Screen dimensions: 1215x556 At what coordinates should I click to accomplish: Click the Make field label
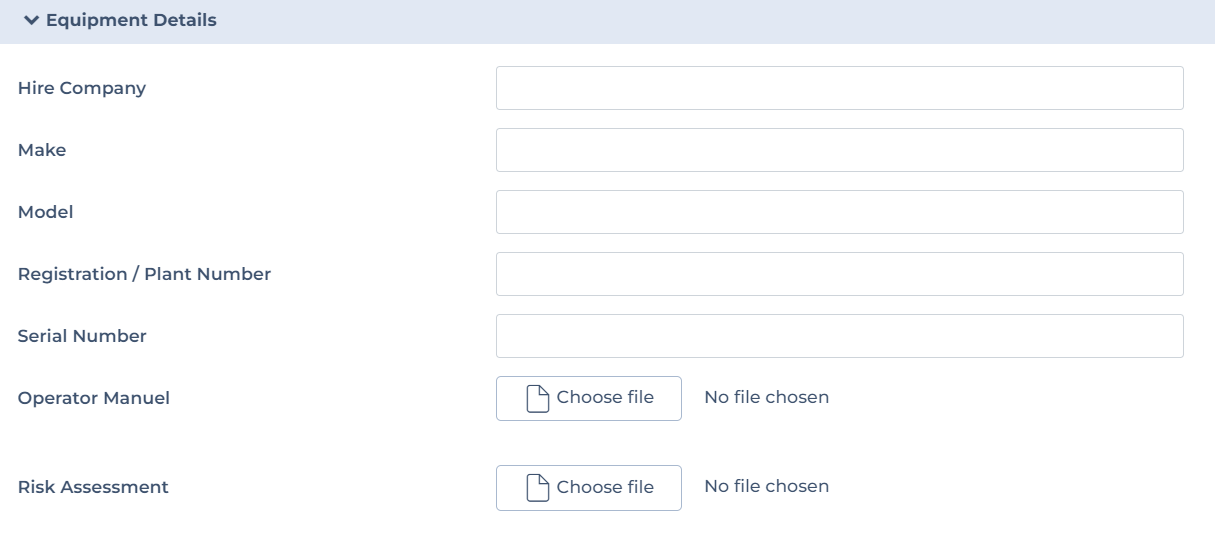(x=42, y=150)
